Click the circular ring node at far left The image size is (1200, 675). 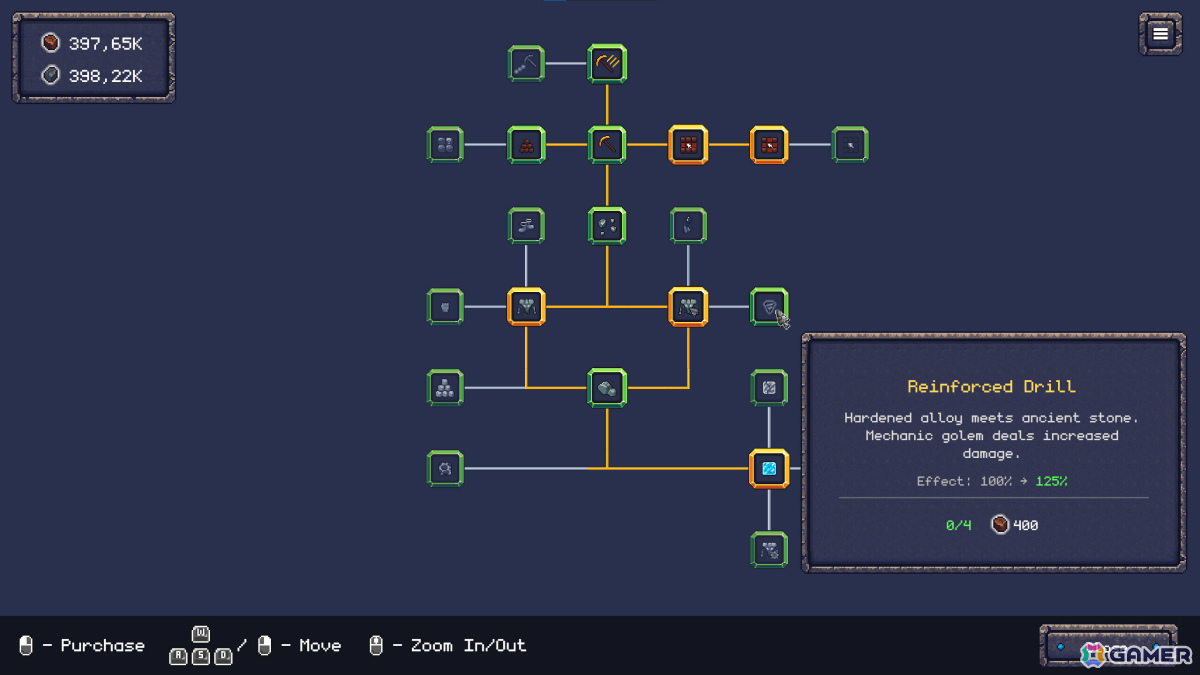445,468
